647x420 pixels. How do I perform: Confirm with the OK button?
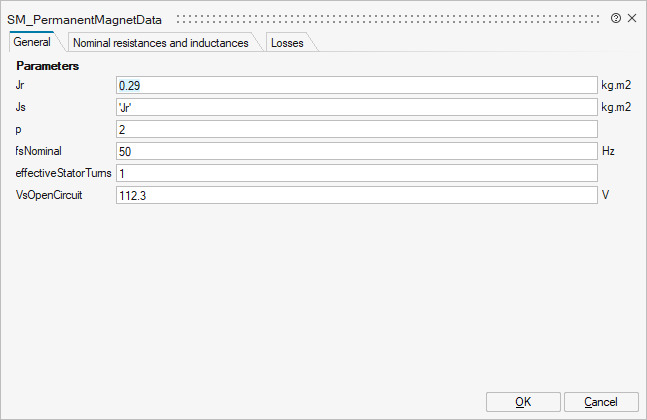(x=523, y=402)
